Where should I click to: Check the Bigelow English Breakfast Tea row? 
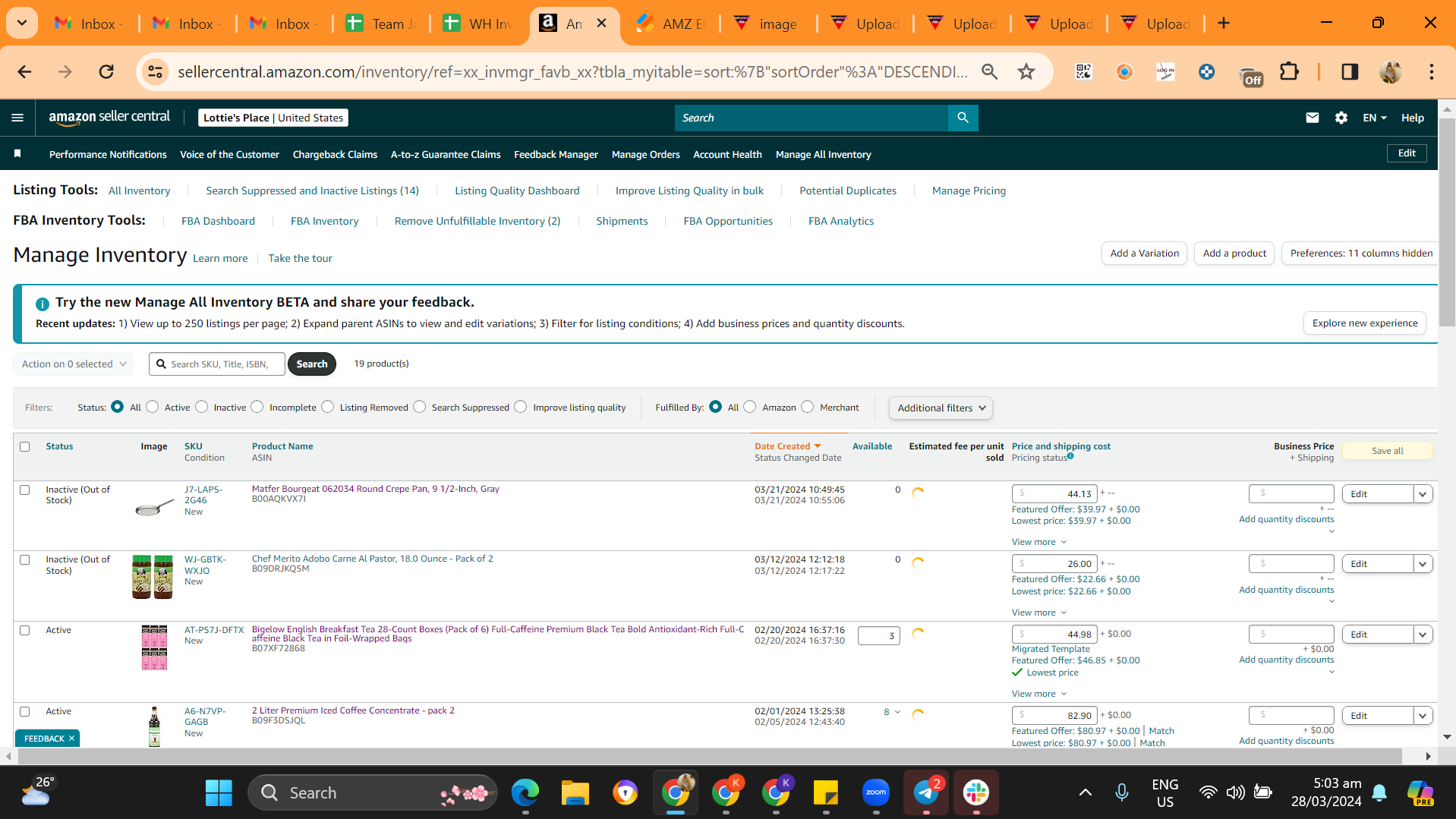[25, 630]
